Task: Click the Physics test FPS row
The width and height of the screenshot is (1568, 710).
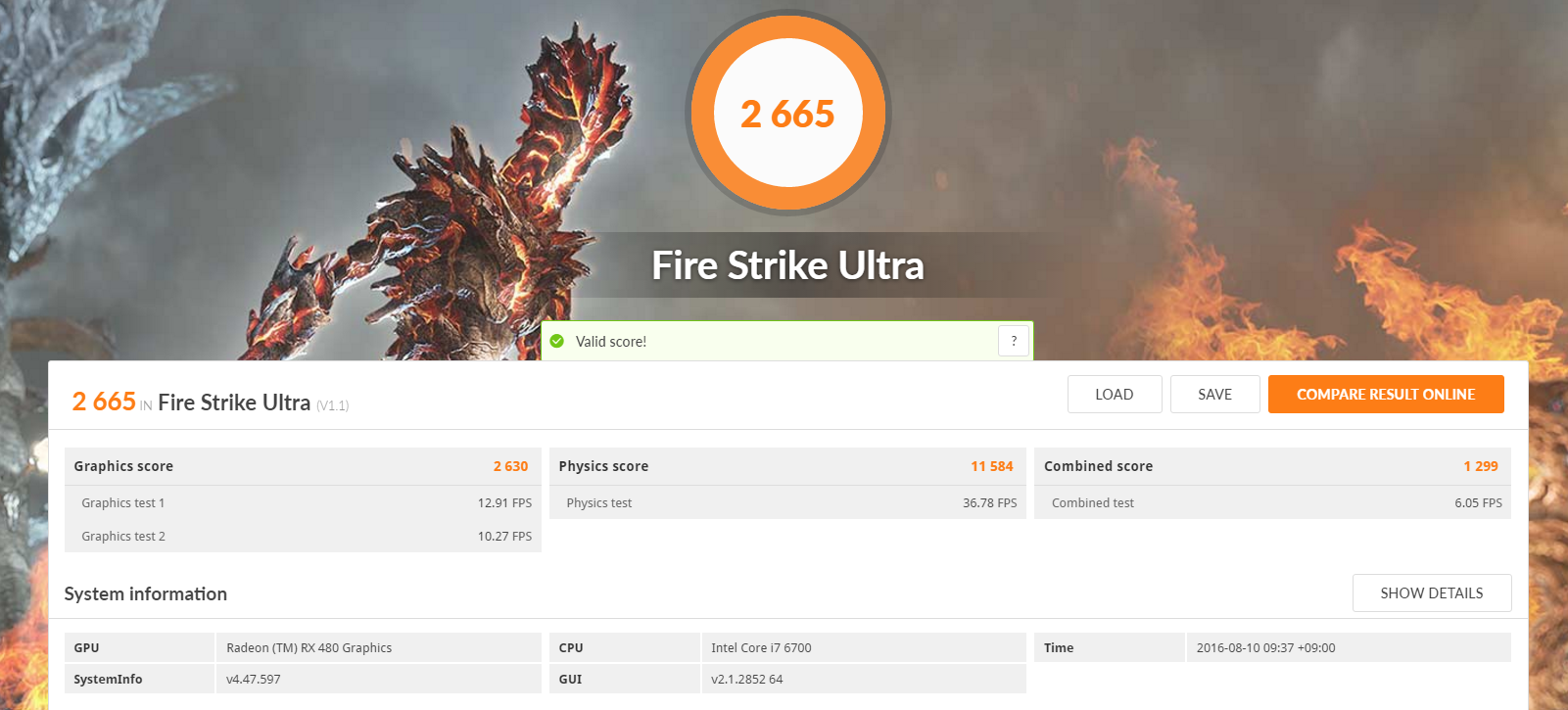Action: coord(787,502)
